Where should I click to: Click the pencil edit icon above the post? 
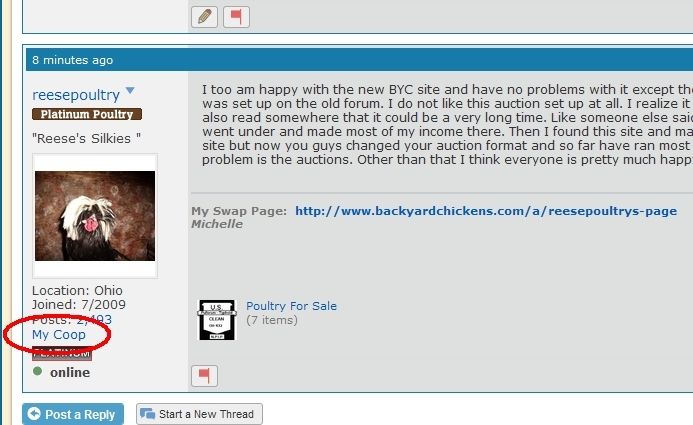(x=204, y=17)
